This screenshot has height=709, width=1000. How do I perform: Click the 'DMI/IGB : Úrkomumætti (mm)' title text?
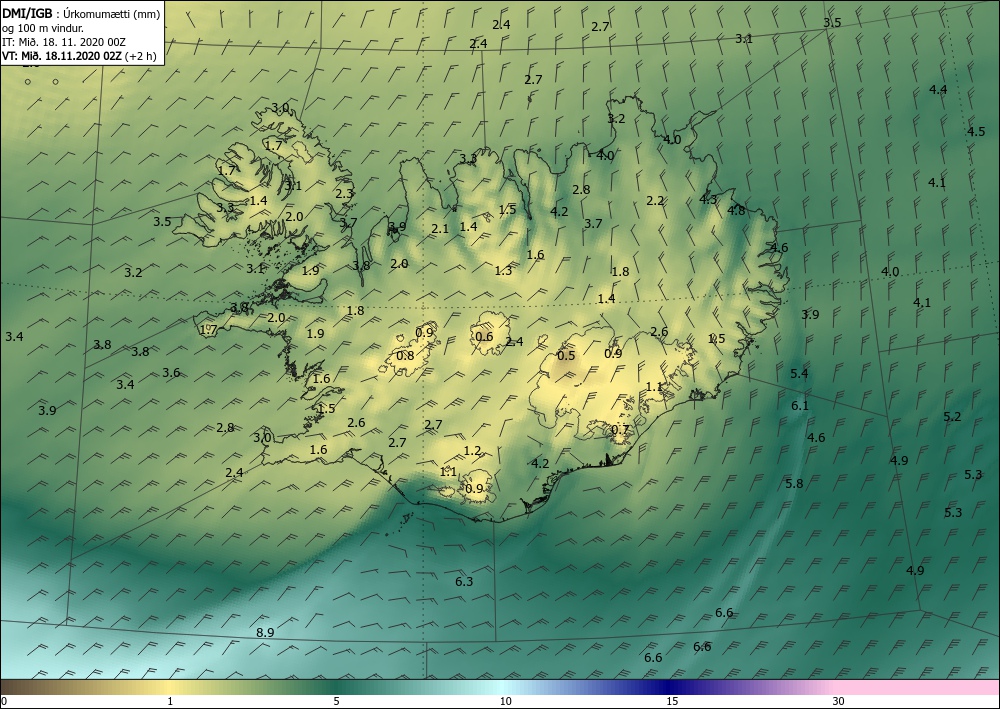pyautogui.click(x=81, y=14)
